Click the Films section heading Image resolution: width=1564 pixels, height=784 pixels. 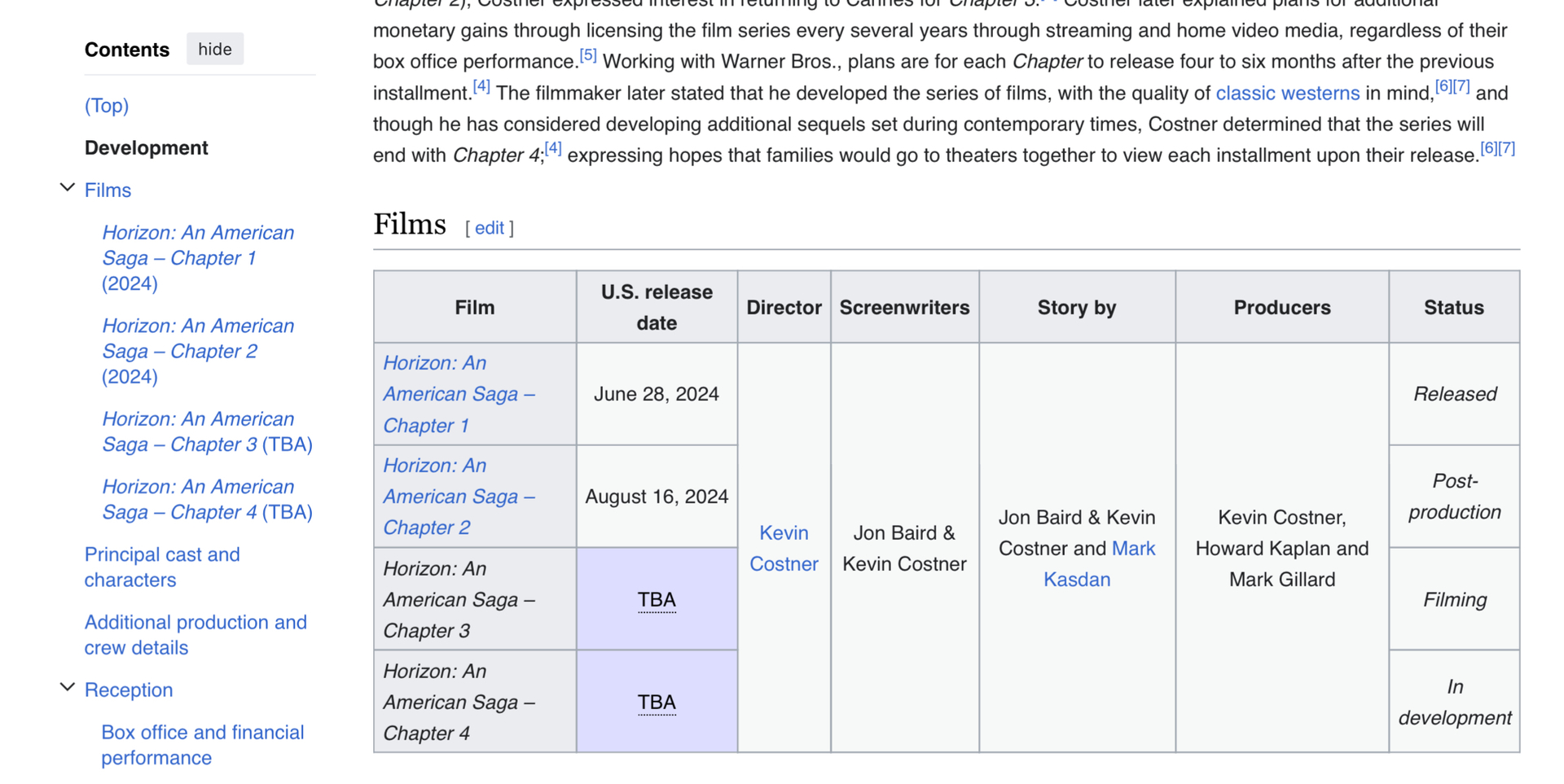(x=410, y=224)
